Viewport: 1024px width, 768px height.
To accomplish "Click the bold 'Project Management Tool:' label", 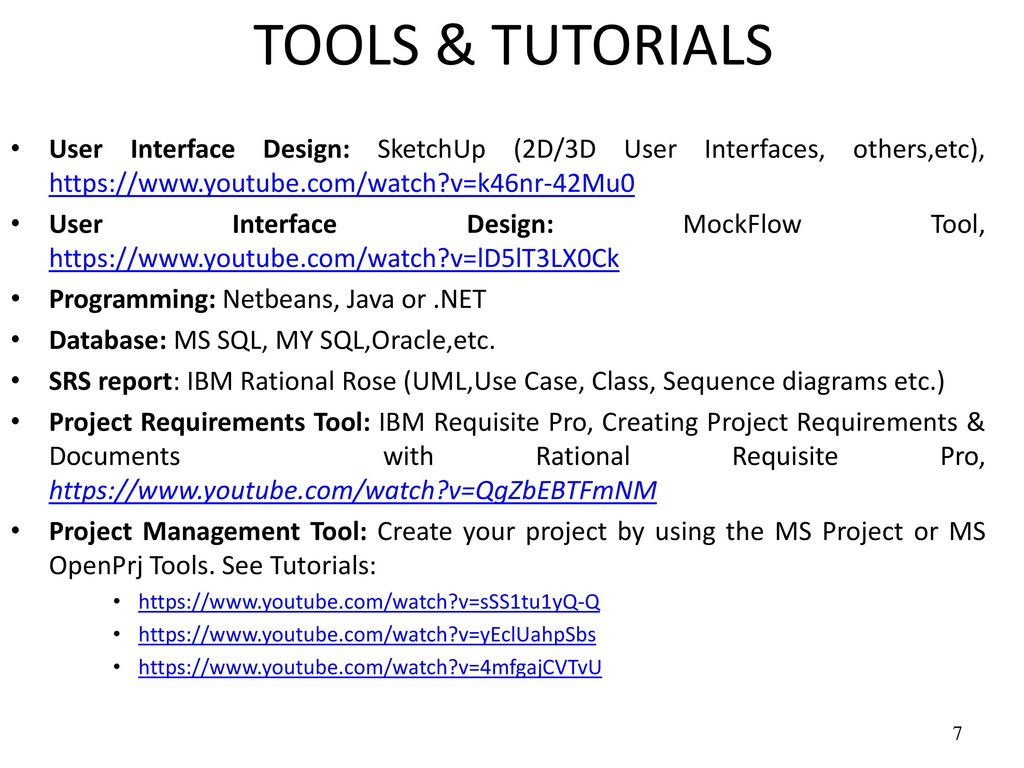I will [208, 532].
